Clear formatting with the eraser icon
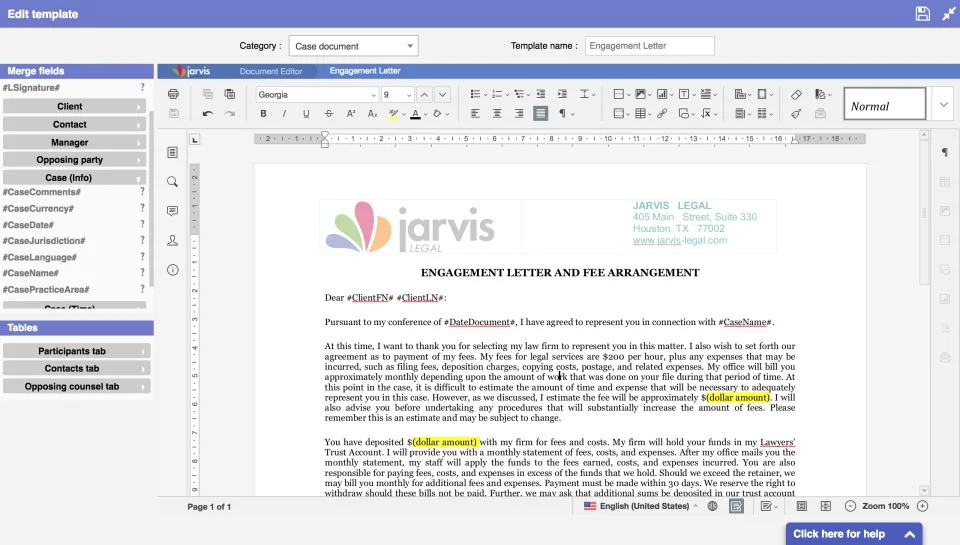The height and width of the screenshot is (545, 960). coord(796,94)
